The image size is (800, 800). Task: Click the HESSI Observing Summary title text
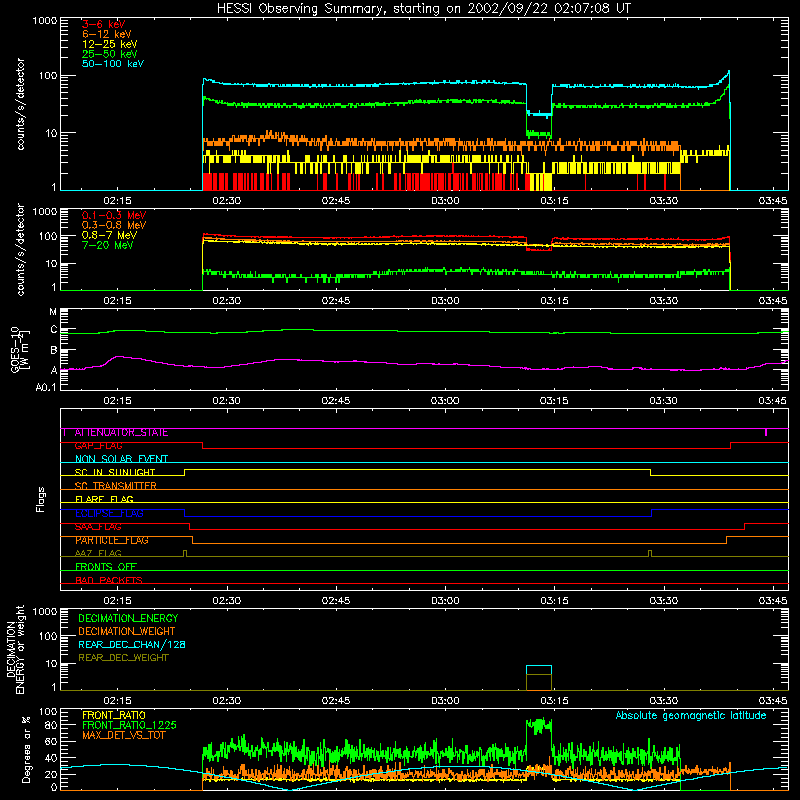pyautogui.click(x=423, y=9)
